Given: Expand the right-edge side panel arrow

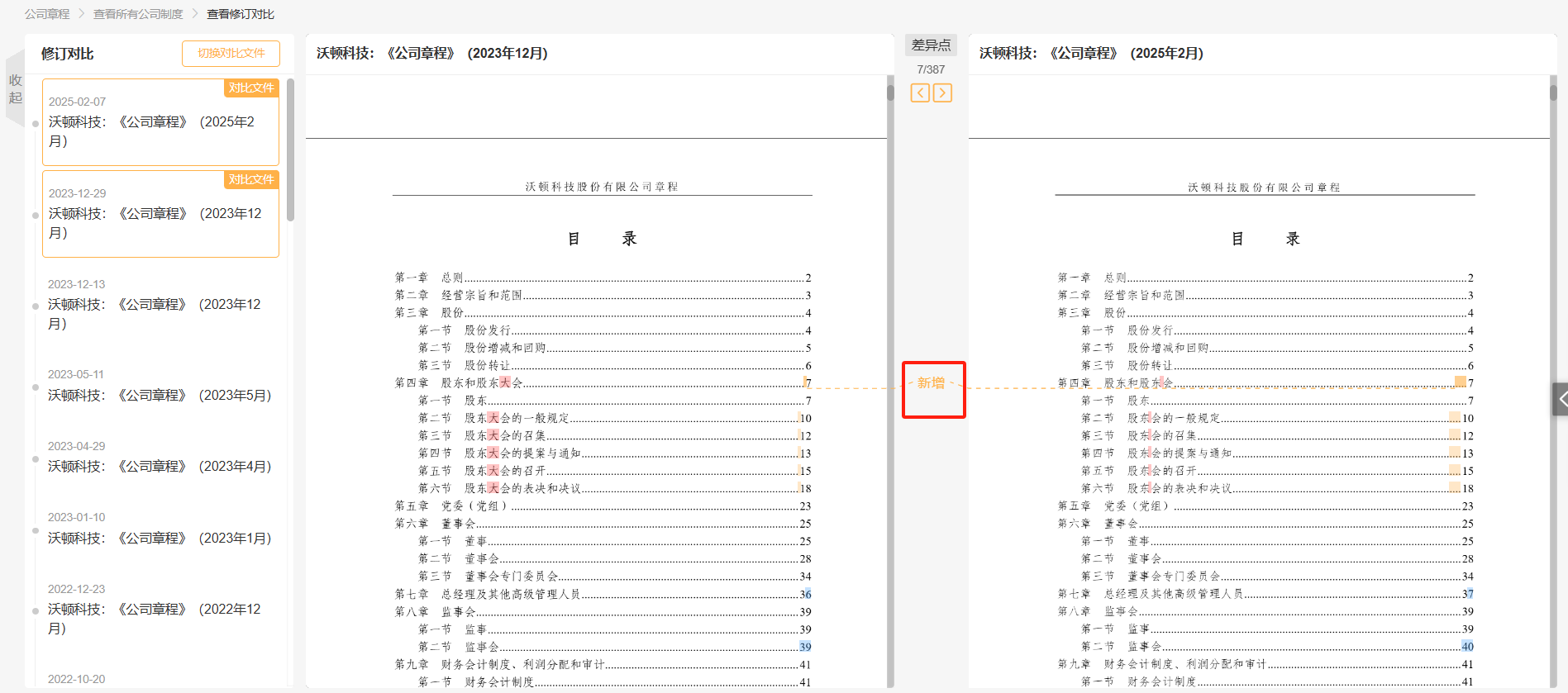Looking at the screenshot, I should coord(1561,399).
